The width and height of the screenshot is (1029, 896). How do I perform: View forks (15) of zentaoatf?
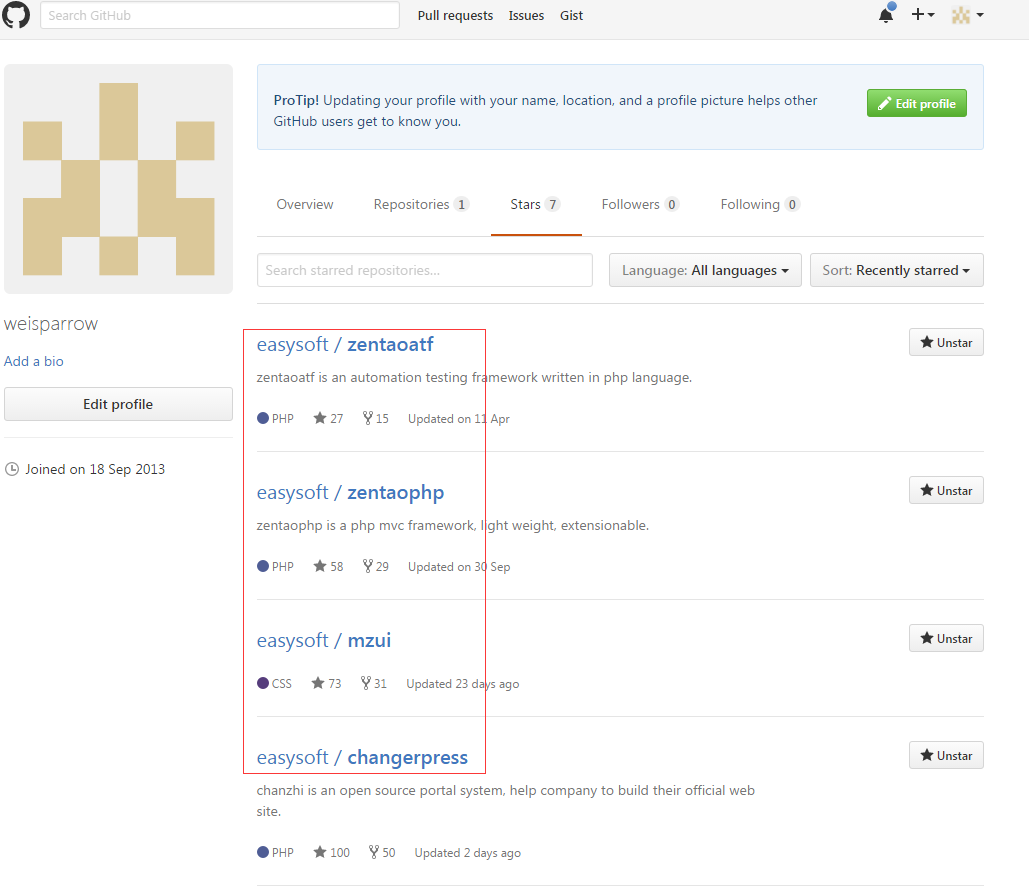pyautogui.click(x=375, y=418)
